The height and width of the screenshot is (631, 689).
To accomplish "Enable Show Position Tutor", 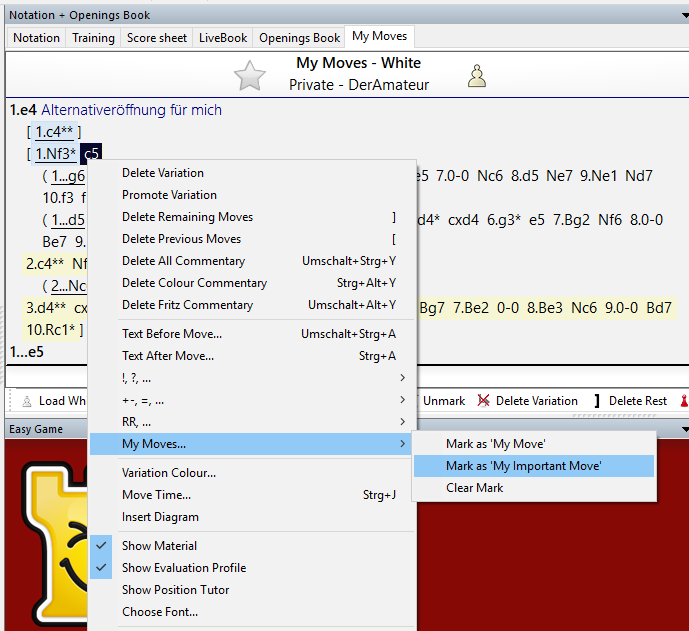I will tap(175, 590).
